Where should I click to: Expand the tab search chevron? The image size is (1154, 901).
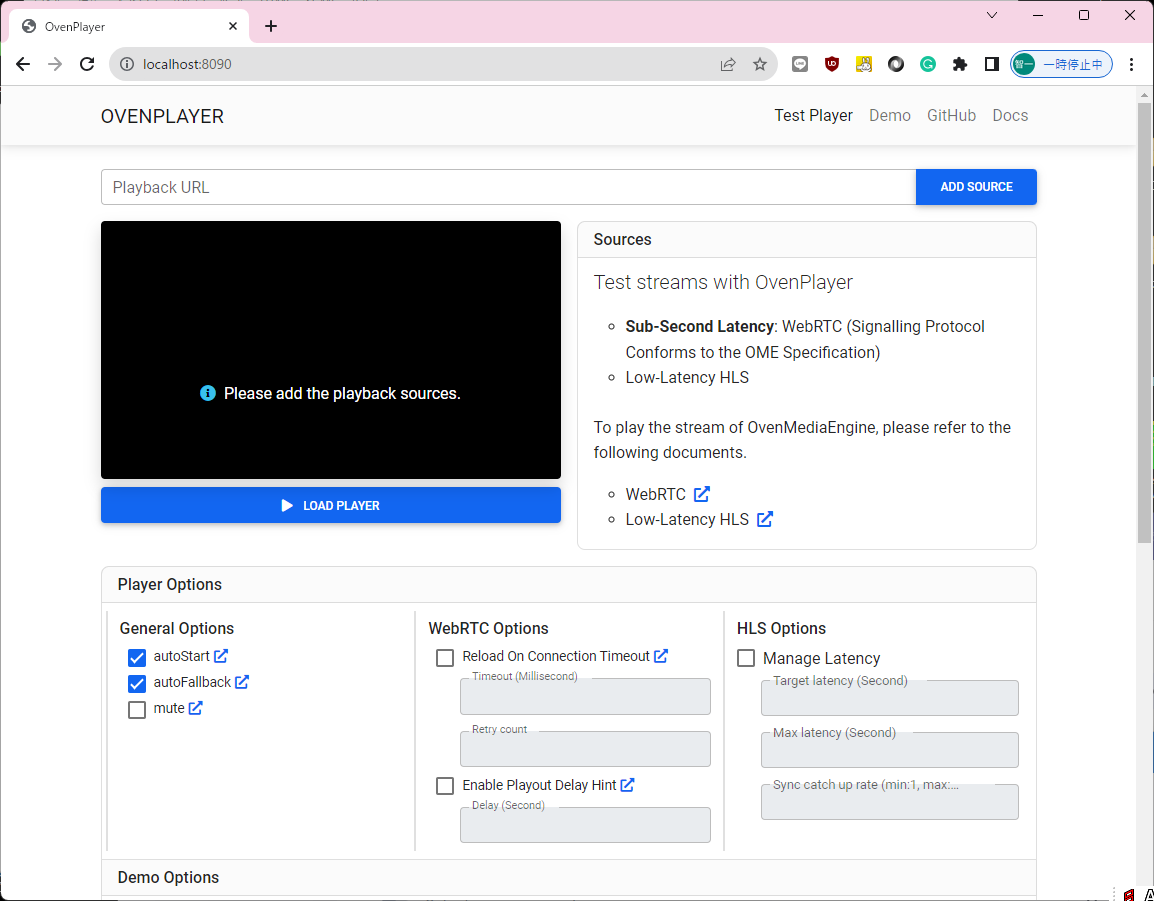(992, 15)
